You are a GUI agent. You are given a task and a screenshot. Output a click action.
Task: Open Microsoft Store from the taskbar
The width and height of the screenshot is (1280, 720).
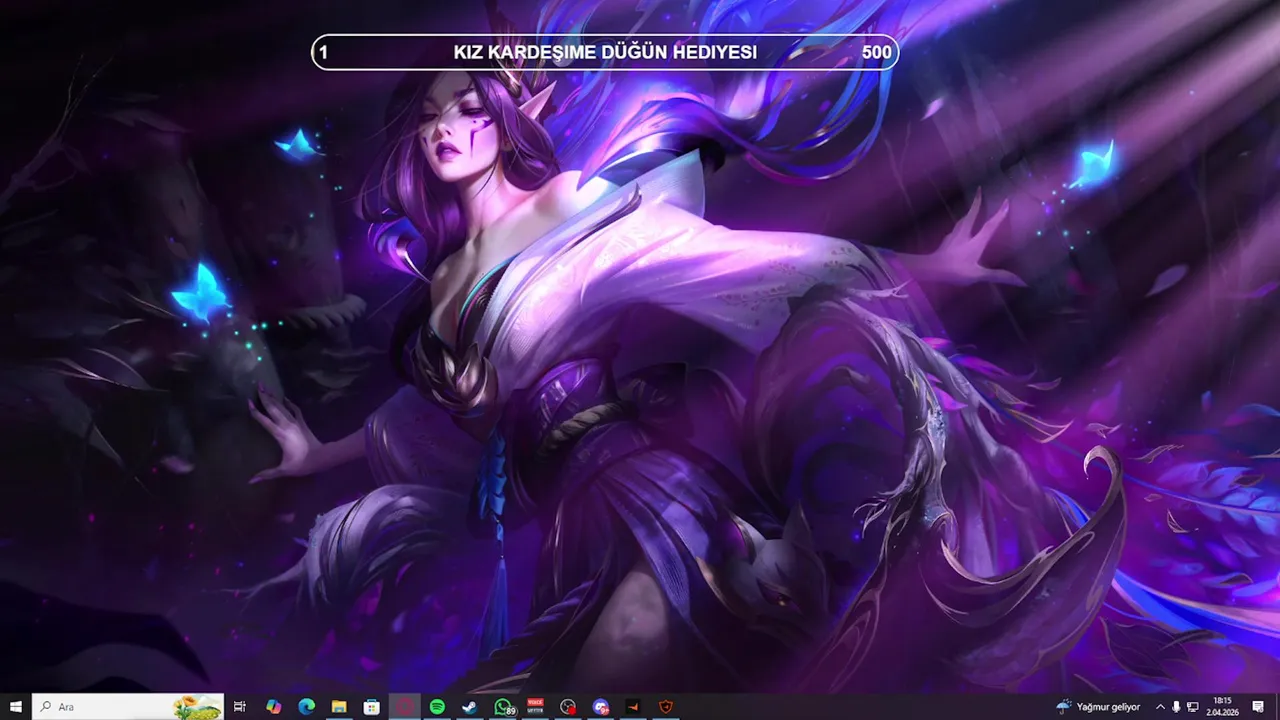[371, 706]
